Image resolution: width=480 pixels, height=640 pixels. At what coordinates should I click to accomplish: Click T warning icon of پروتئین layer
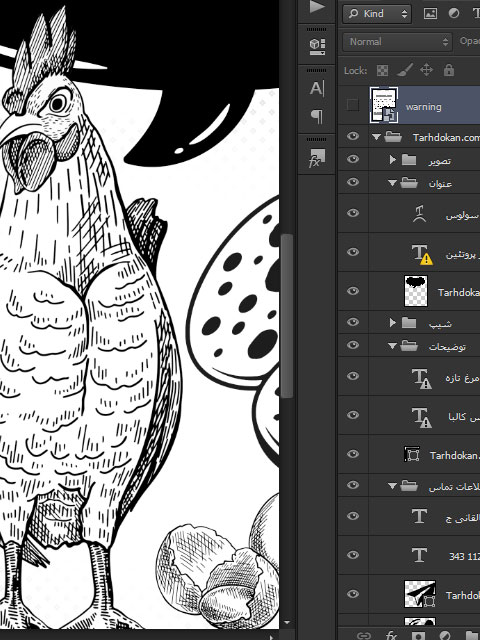coord(422,254)
